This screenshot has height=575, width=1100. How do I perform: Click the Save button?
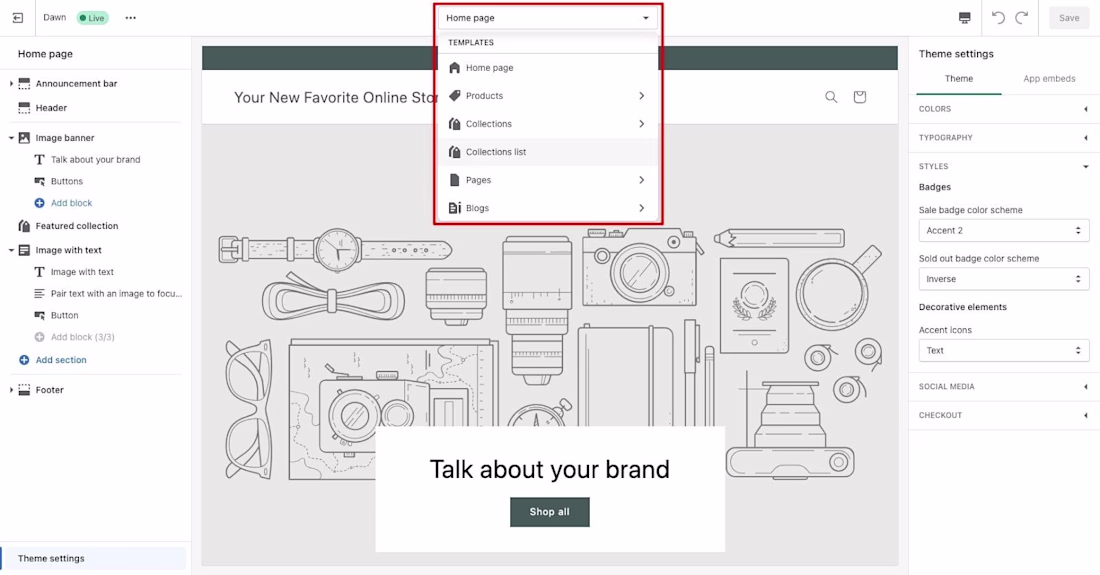(x=1068, y=18)
